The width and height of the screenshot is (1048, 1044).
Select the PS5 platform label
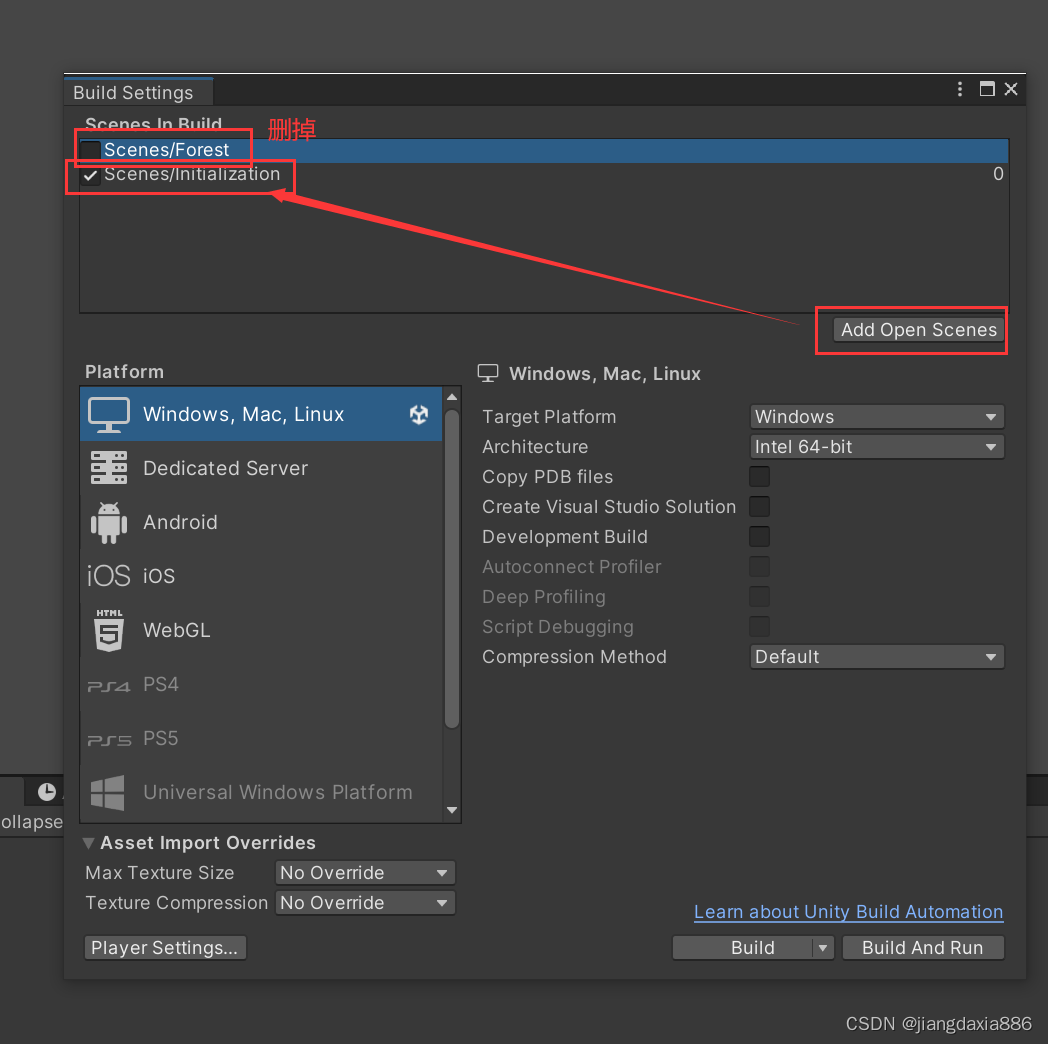pos(161,739)
